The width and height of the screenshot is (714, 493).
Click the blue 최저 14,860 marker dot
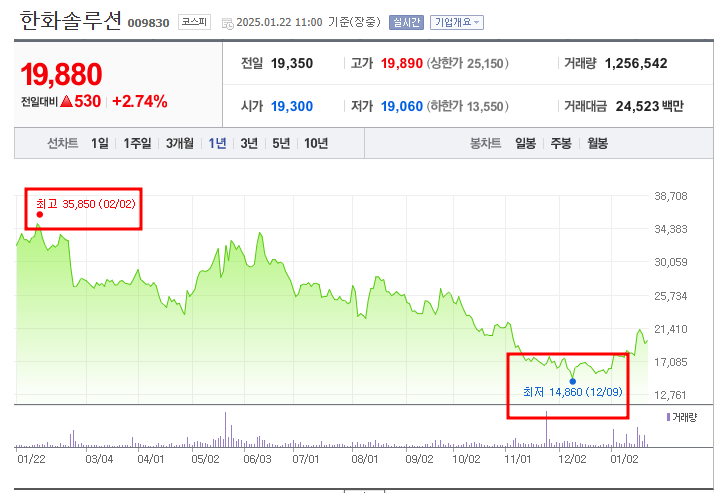tap(573, 381)
